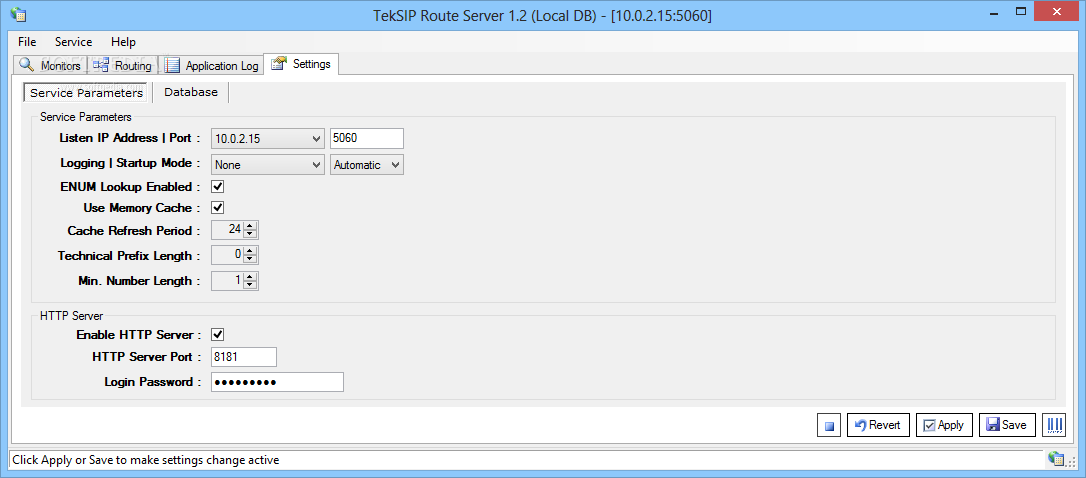Open the Help menu
Viewport: 1086px width, 478px height.
pyautogui.click(x=123, y=42)
